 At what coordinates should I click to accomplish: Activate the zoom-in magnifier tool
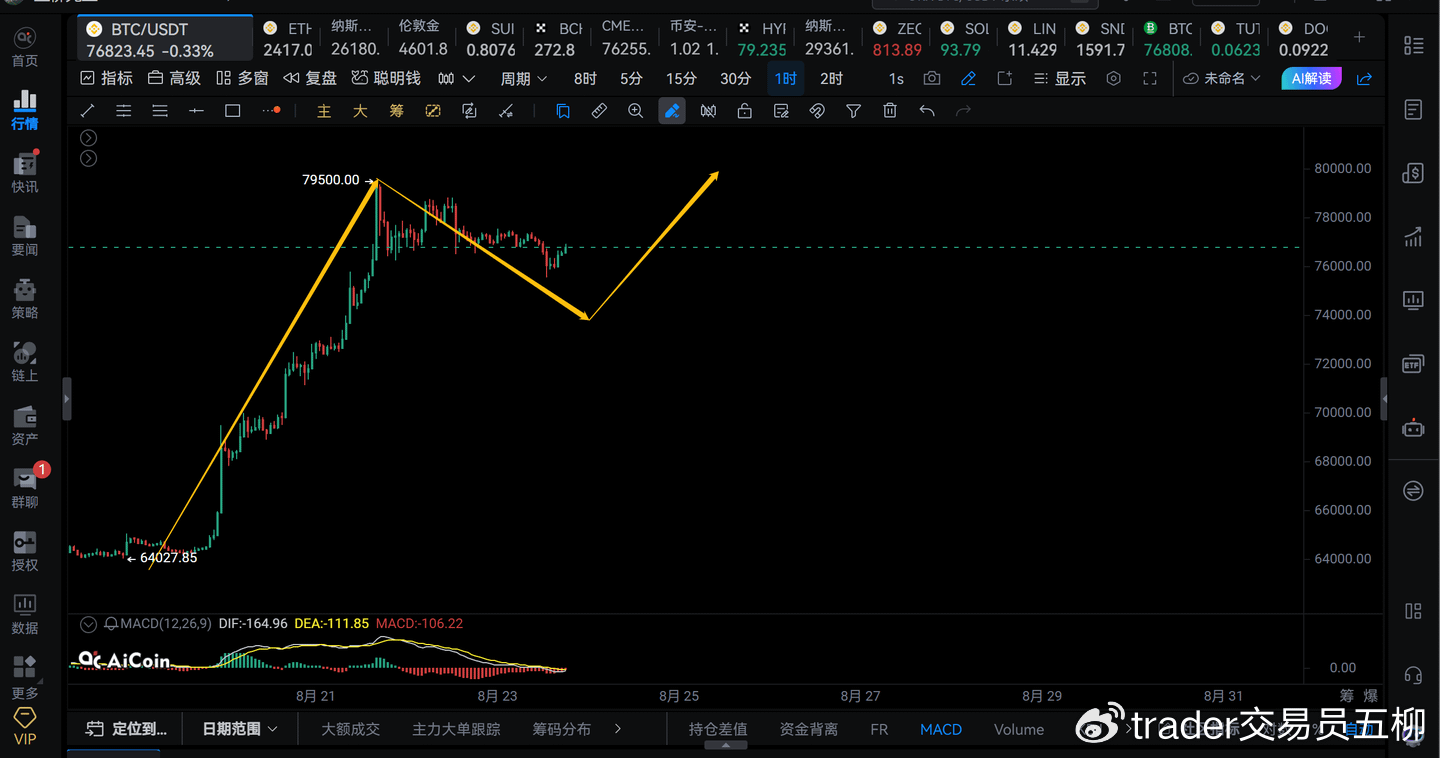[x=635, y=111]
